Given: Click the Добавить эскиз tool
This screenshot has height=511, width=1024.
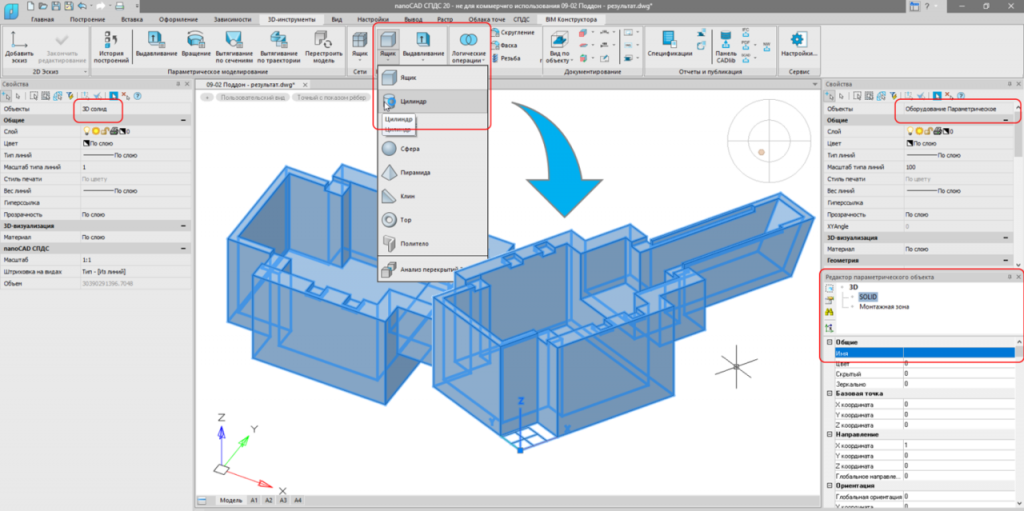Looking at the screenshot, I should [x=19, y=47].
